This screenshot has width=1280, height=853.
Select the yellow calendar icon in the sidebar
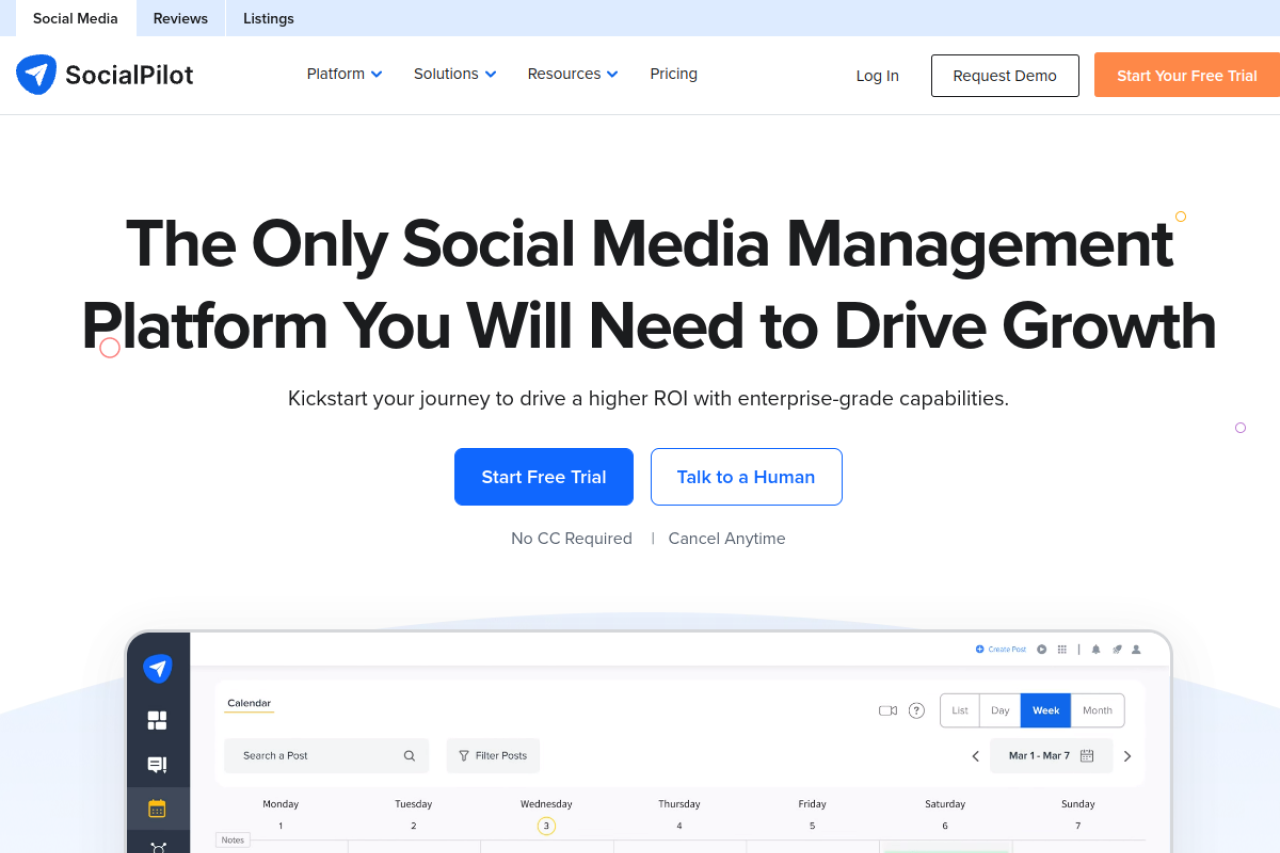157,809
